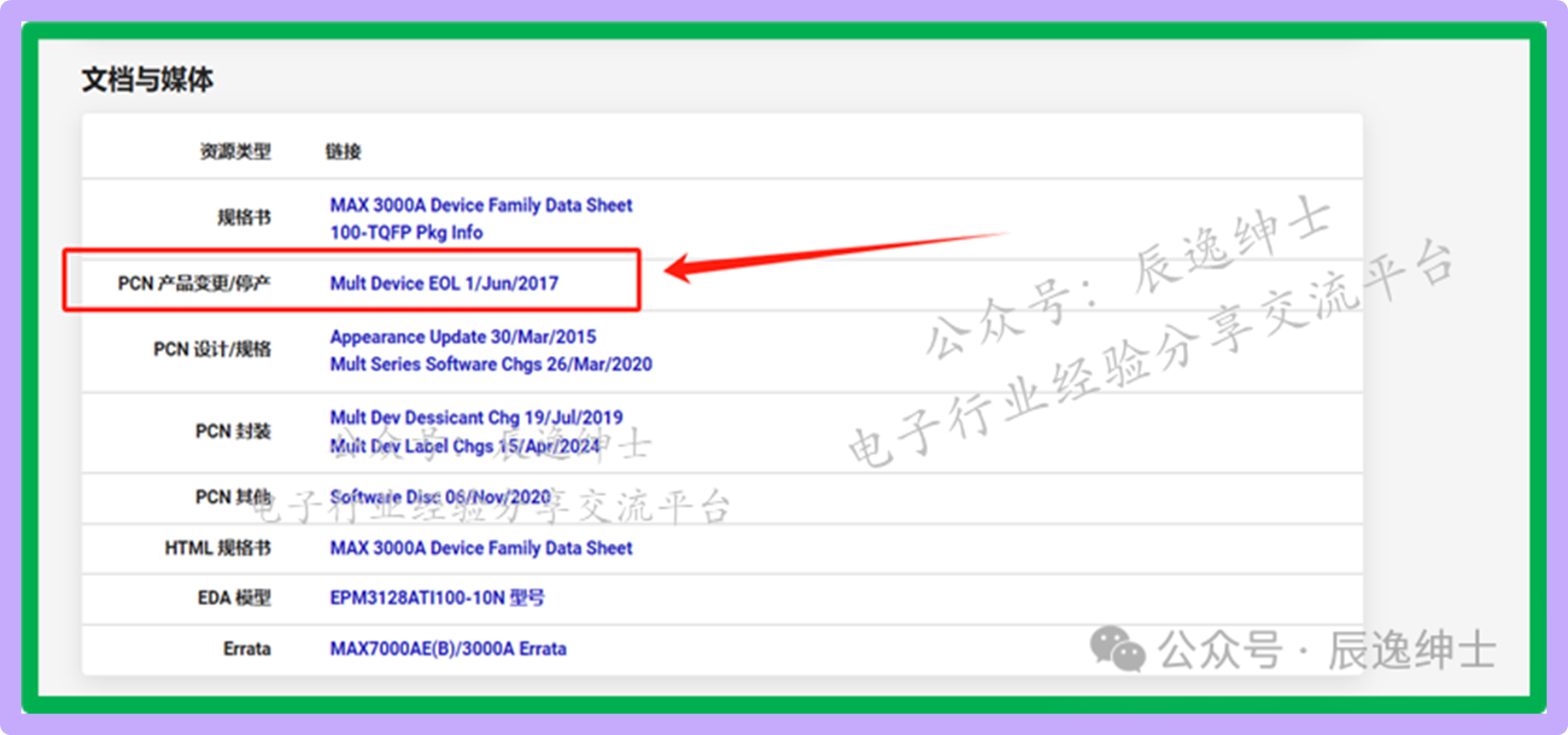Viewport: 1568px width, 735px height.
Task: Select the EDA 模型 row label
Action: click(x=234, y=598)
